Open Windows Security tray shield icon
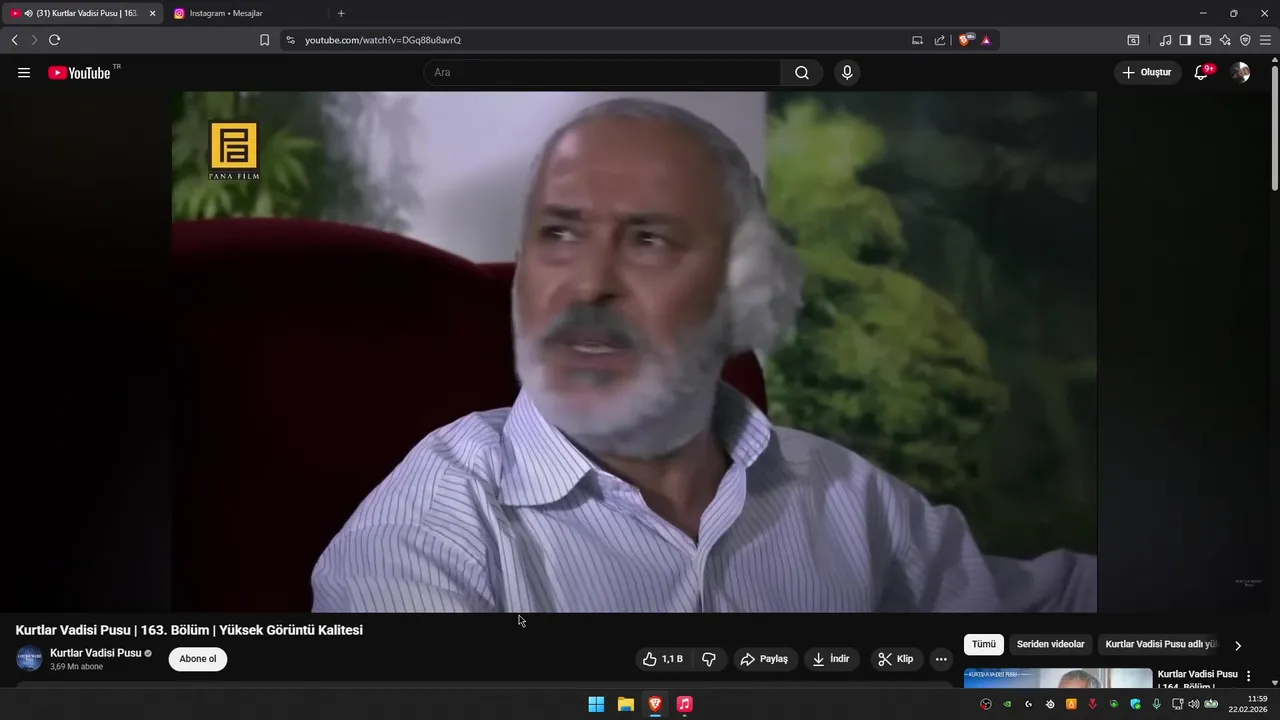Image resolution: width=1280 pixels, height=720 pixels. coord(1135,704)
